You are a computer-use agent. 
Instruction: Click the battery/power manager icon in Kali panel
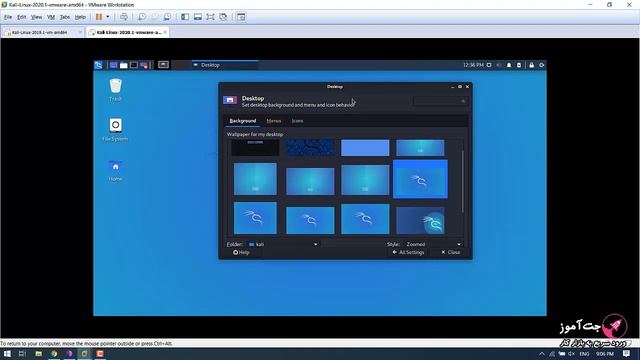coord(519,65)
